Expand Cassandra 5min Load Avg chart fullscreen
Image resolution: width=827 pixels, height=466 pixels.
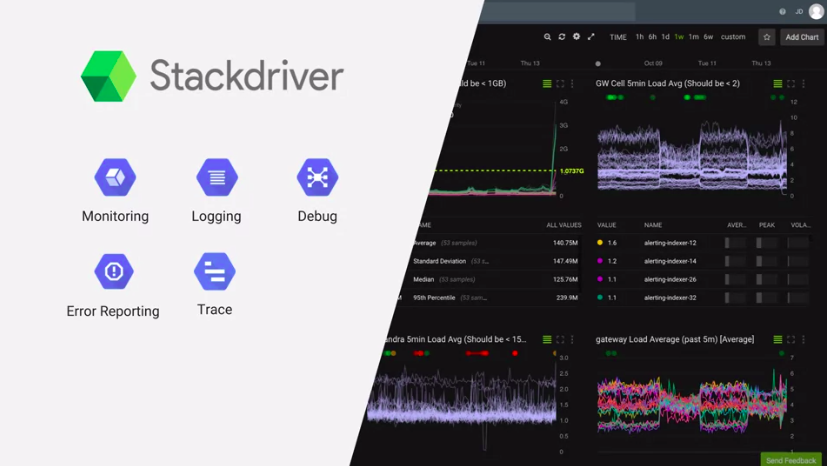(560, 339)
